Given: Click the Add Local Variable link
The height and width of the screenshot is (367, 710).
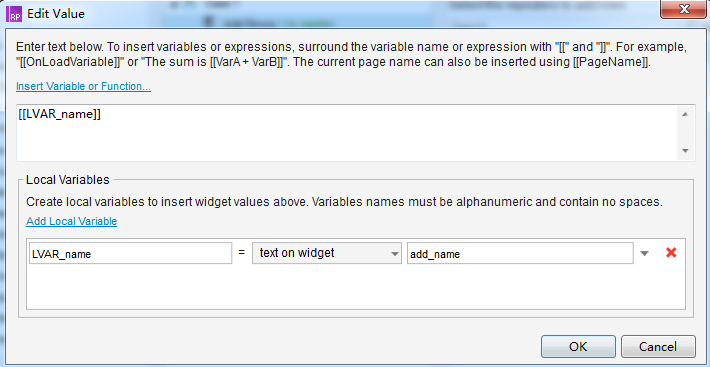Looking at the screenshot, I should 72,221.
